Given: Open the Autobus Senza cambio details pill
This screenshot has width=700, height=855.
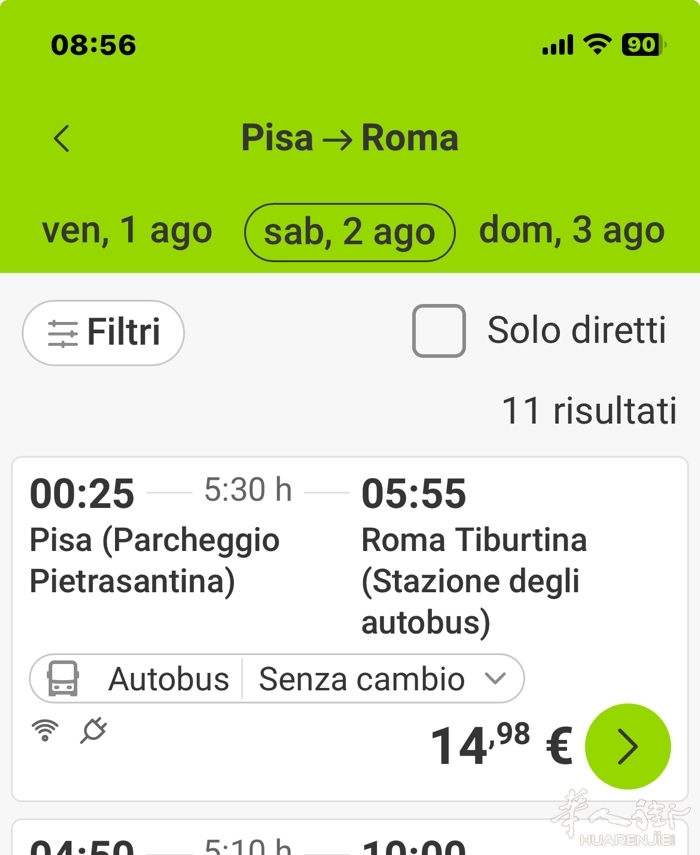Looking at the screenshot, I should point(277,678).
